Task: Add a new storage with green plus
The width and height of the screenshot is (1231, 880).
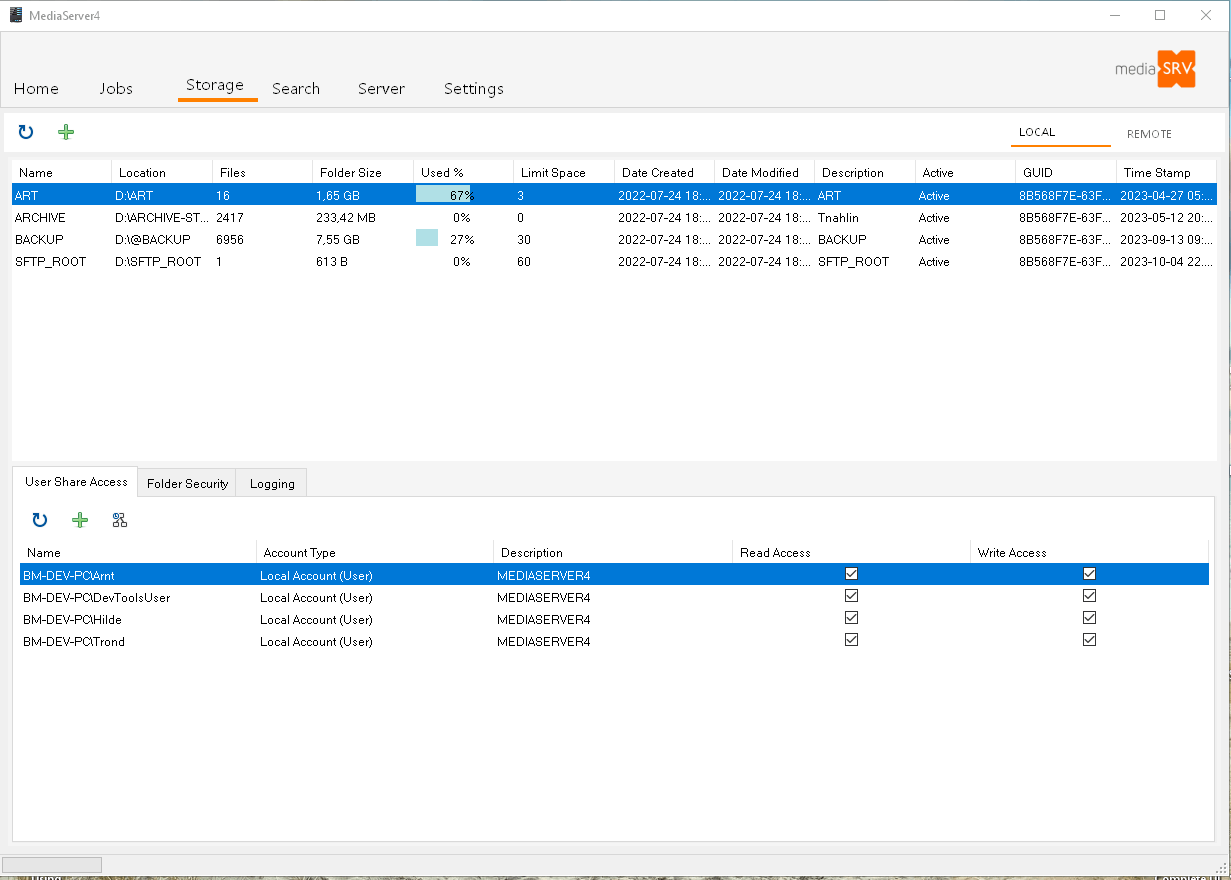Action: pos(66,132)
